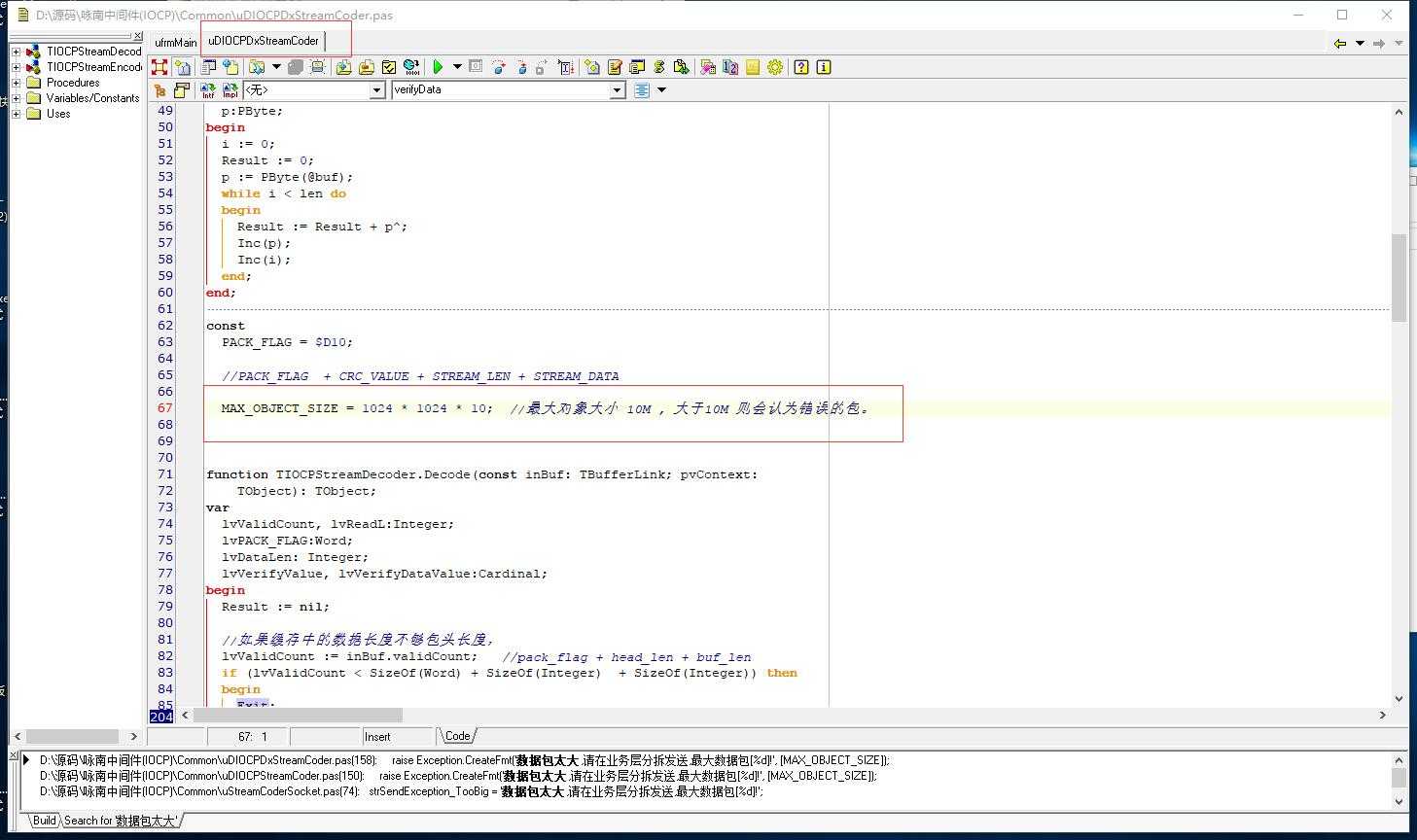1417x840 pixels.
Task: Click the editor's vertical scrollbar thumb
Action: coord(1399,278)
